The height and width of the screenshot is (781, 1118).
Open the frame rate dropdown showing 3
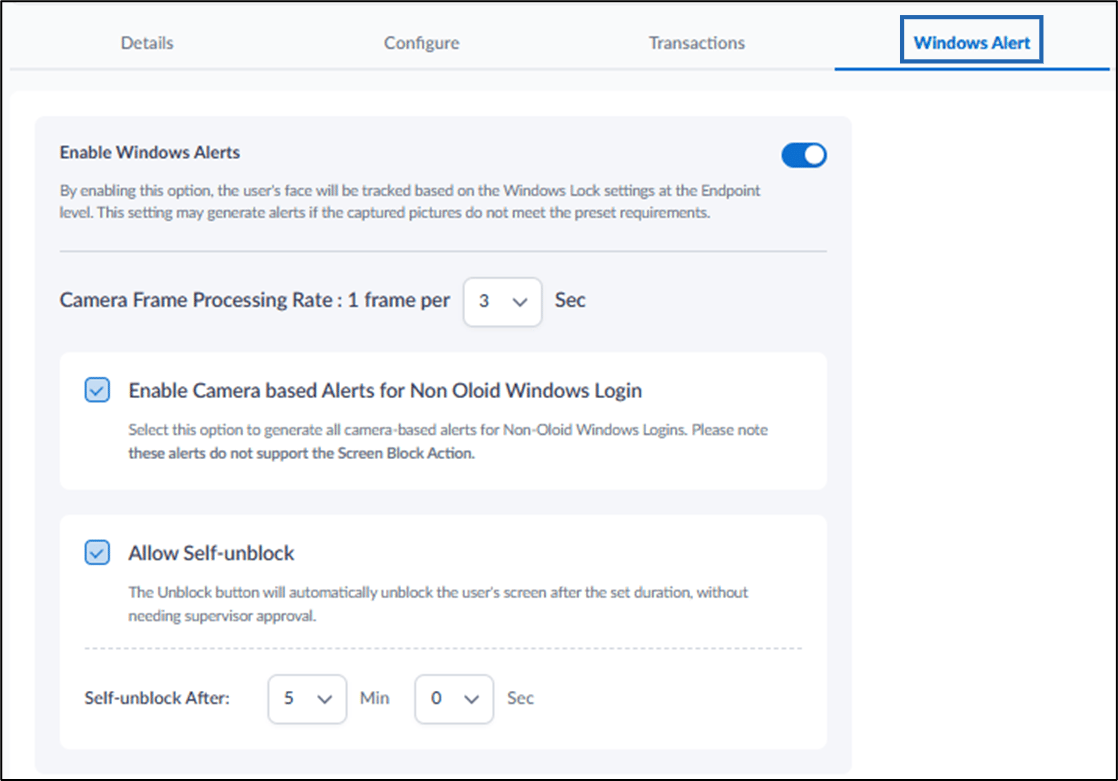coord(502,302)
